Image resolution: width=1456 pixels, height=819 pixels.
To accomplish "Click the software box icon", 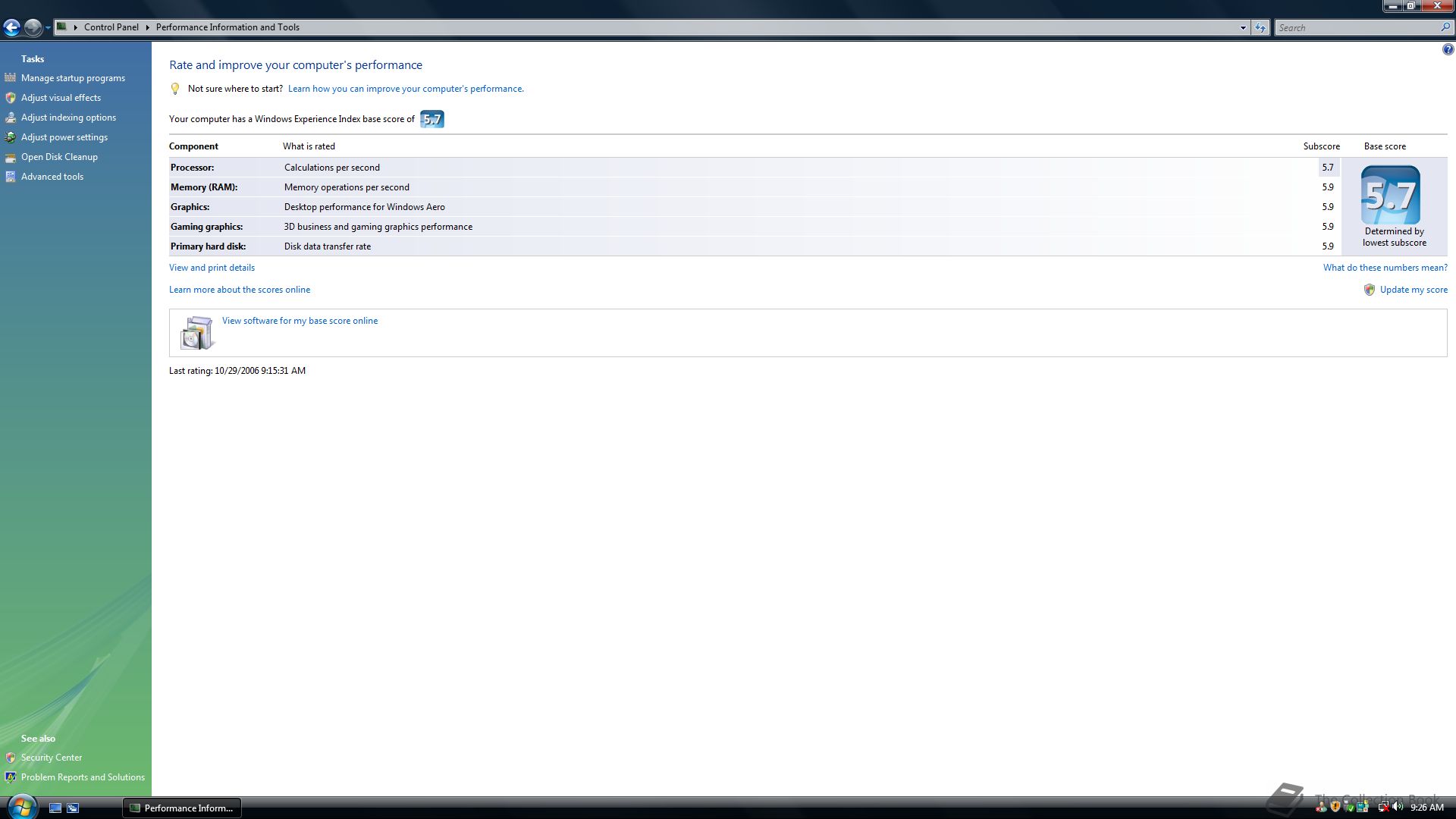I will click(x=197, y=333).
